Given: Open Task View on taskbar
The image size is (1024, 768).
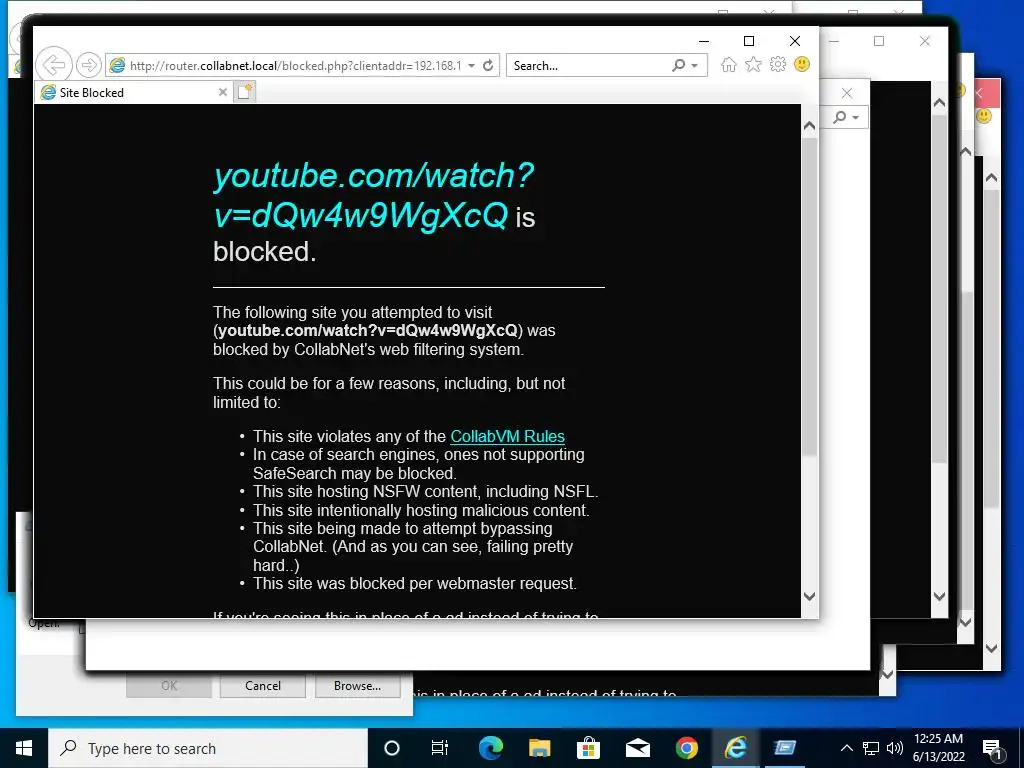Looking at the screenshot, I should [440, 748].
